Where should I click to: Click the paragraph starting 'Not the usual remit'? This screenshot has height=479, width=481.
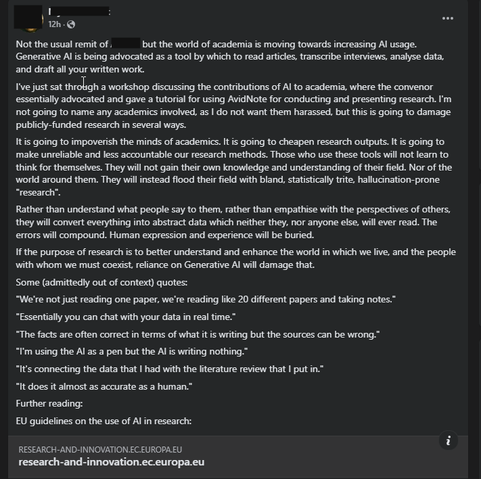coord(230,57)
